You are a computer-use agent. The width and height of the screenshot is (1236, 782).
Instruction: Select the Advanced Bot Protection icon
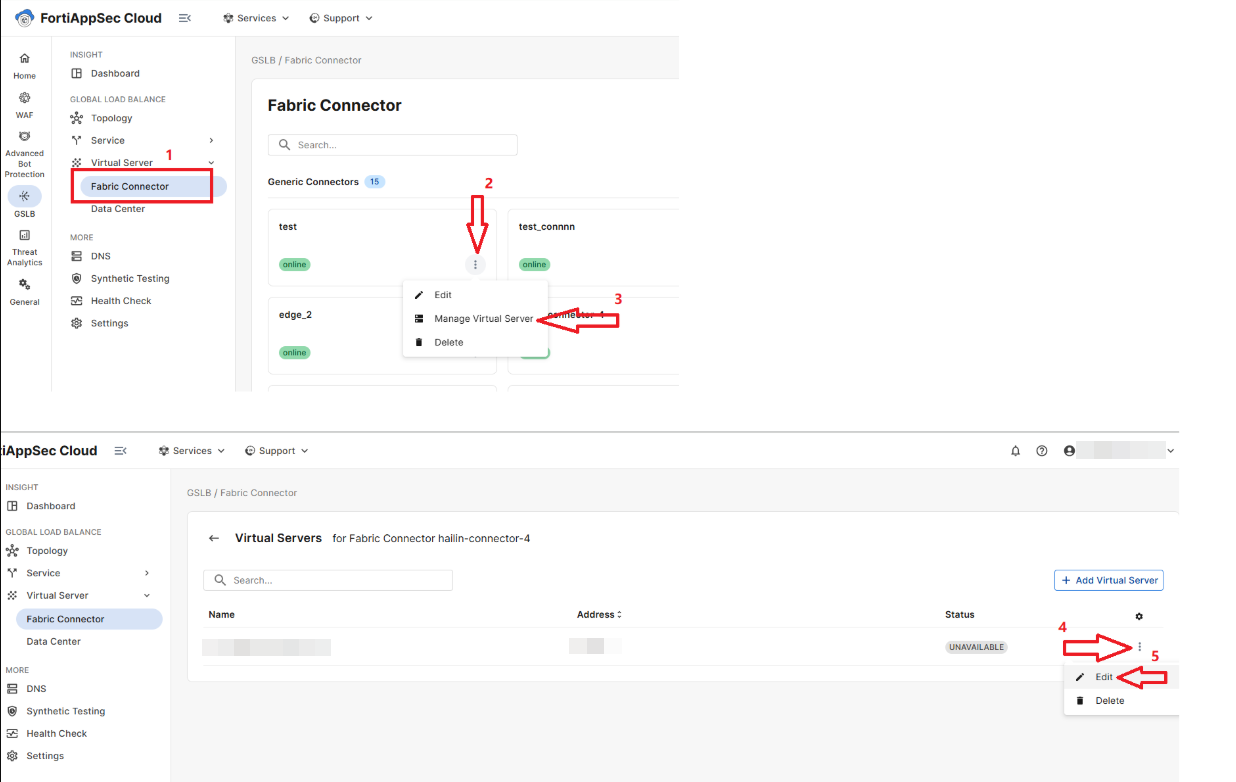[x=25, y=136]
